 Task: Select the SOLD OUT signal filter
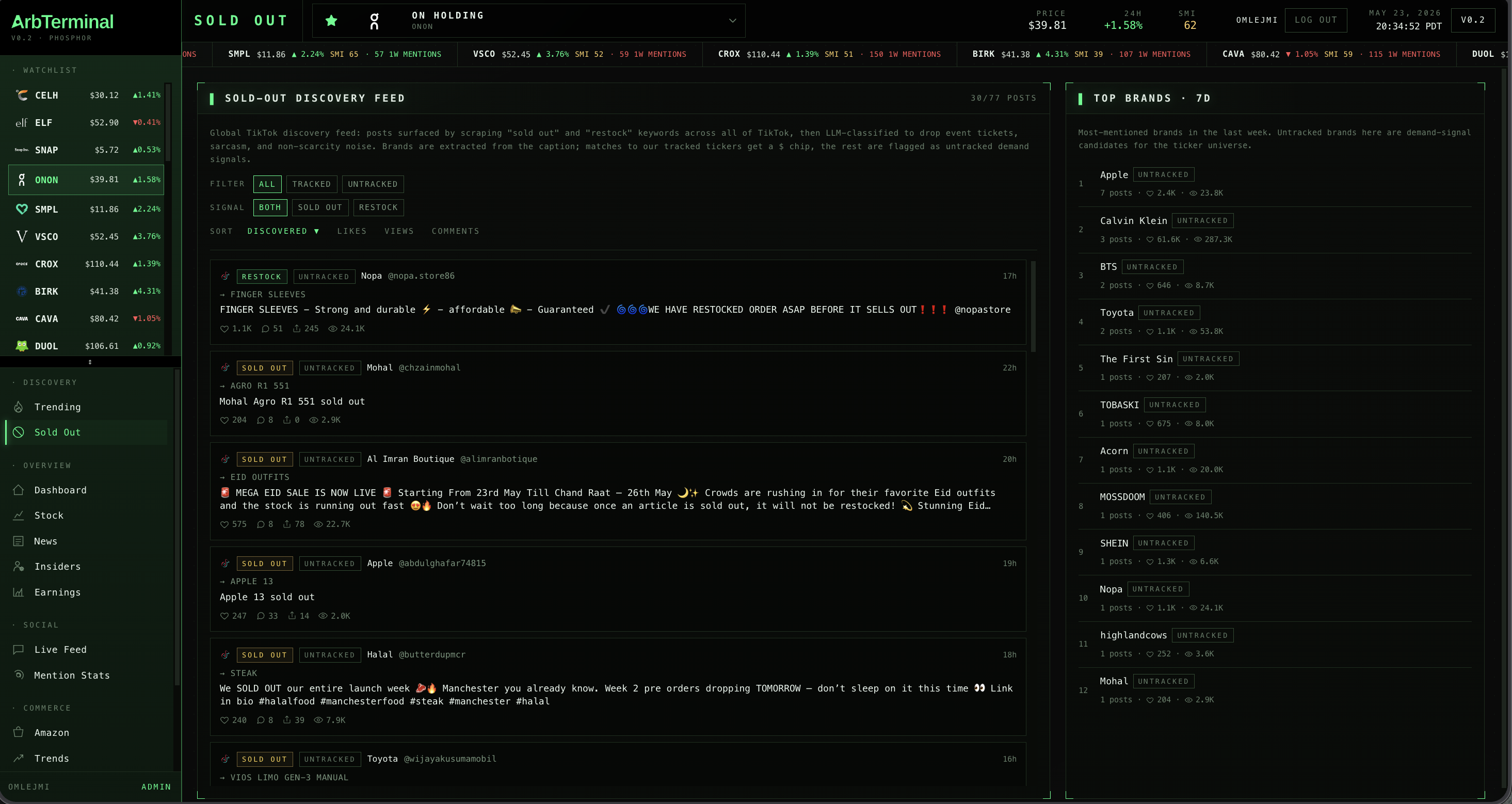[x=320, y=207]
